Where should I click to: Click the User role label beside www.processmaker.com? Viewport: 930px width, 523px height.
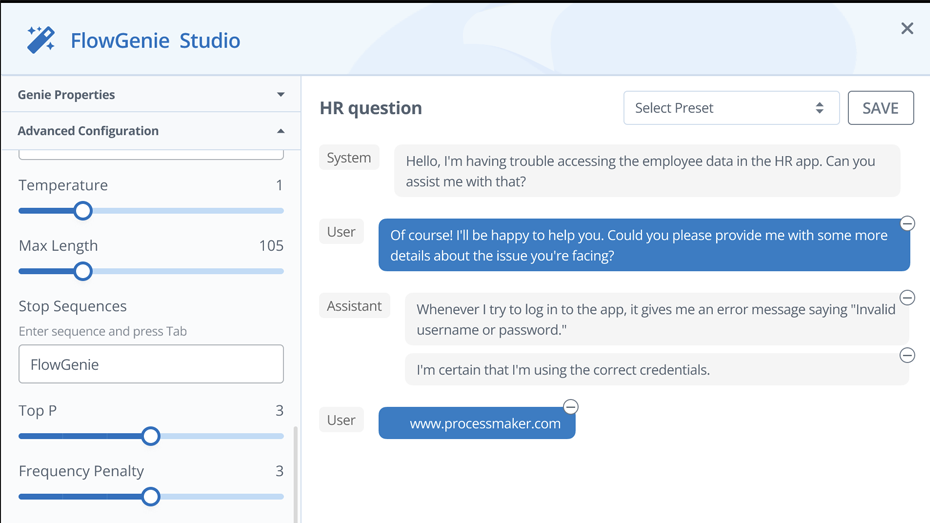(341, 420)
